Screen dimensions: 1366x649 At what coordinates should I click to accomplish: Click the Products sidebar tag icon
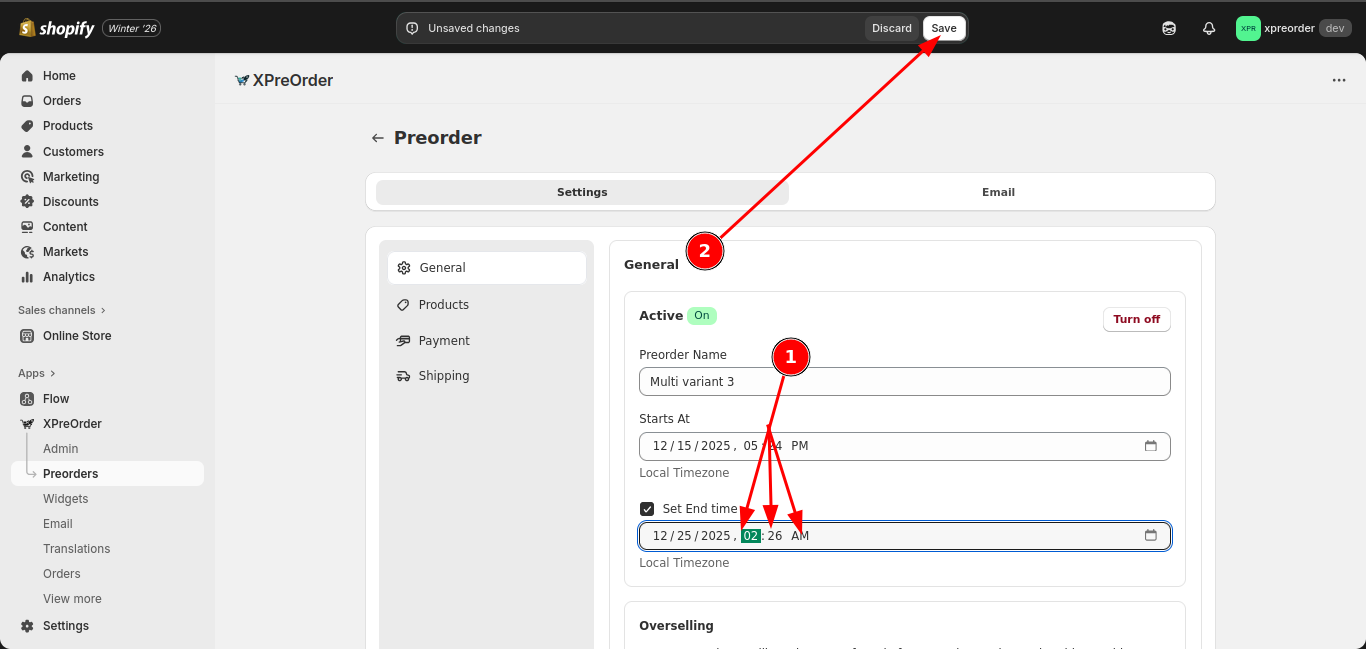click(x=27, y=126)
